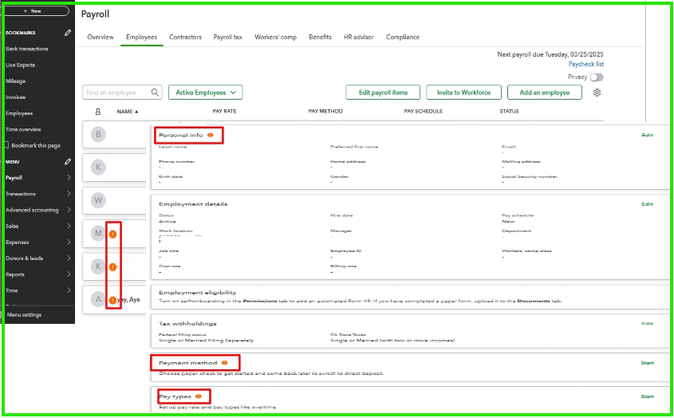Screen dimensions: 674x418
Task: Click warning icon in the Aya row
Action: pos(113,300)
